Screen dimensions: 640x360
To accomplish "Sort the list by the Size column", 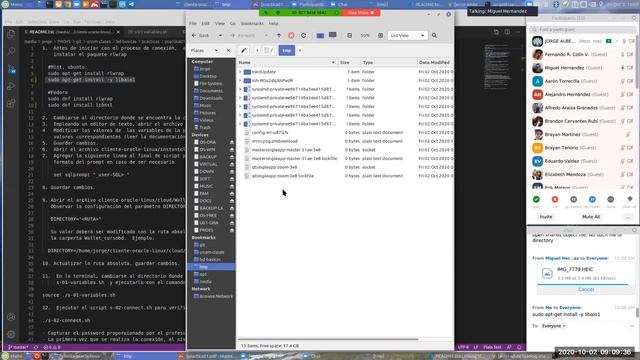I will pyautogui.click(x=349, y=62).
